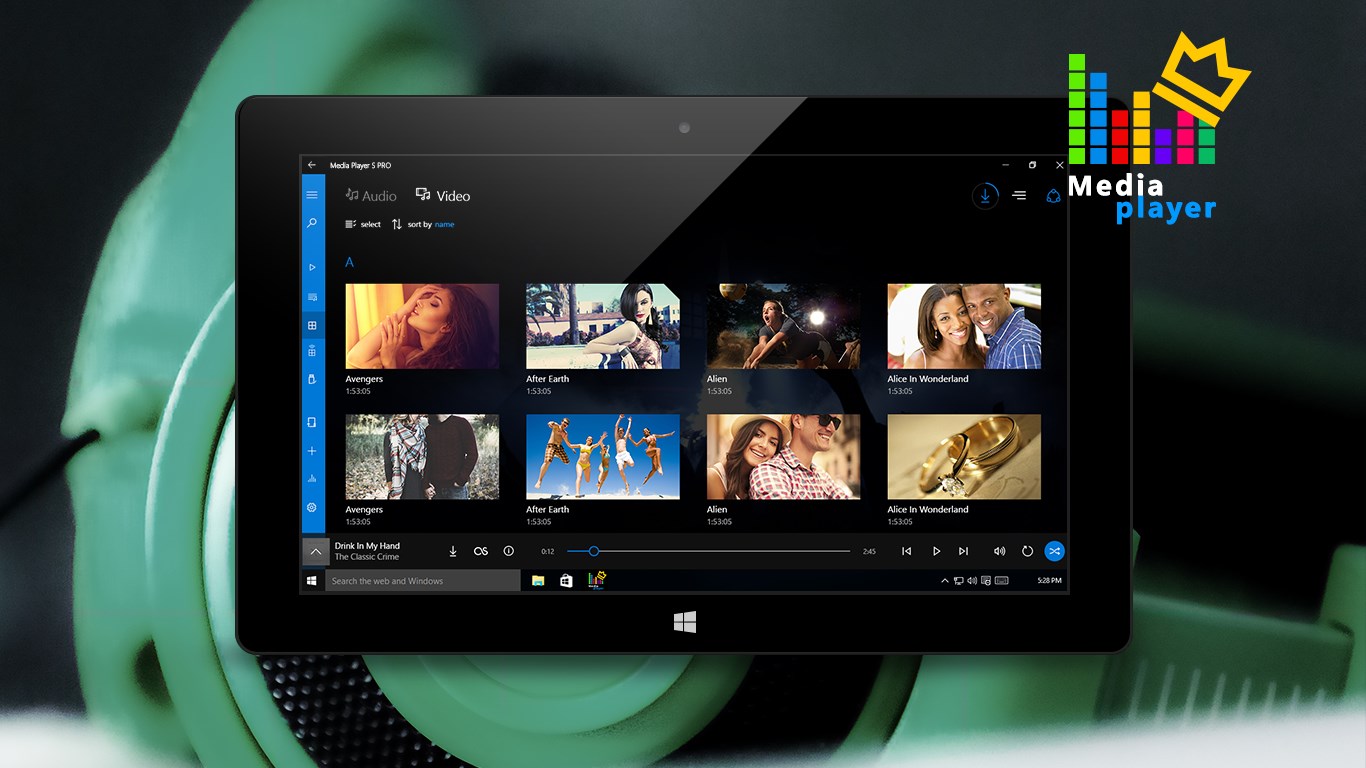Enable shuffle playback
This screenshot has height=768, width=1366.
[x=1054, y=551]
